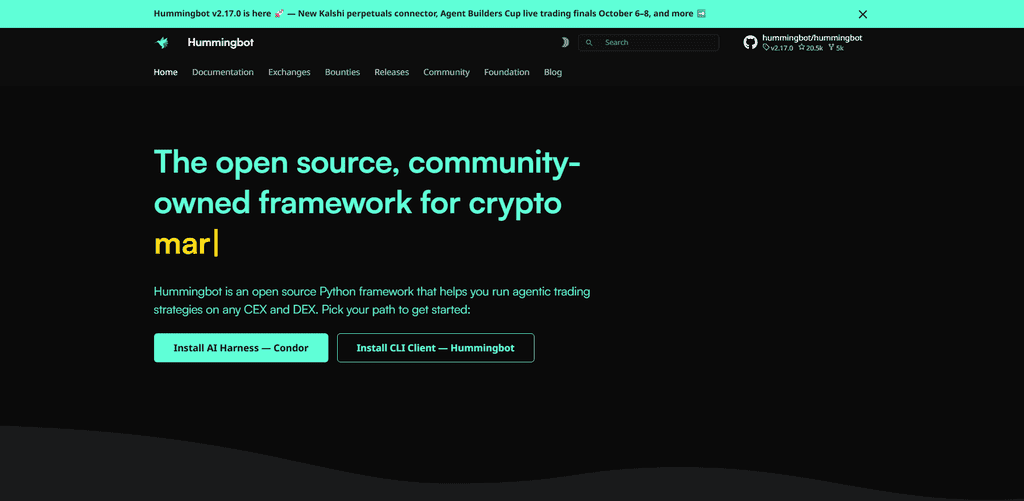Dismiss the announcement banner with X

pyautogui.click(x=863, y=14)
